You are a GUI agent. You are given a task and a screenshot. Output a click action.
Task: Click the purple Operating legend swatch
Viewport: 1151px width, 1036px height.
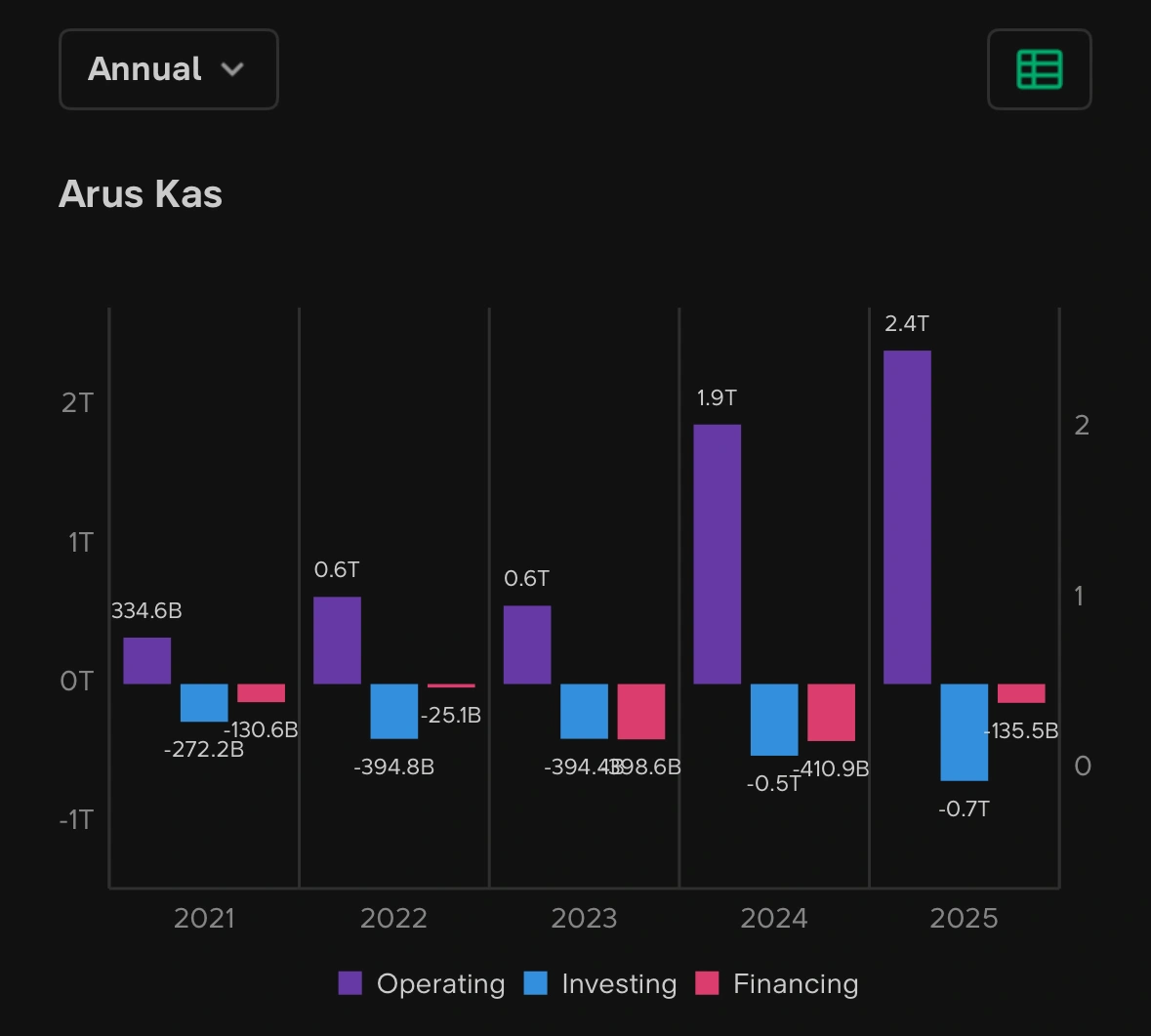pos(349,983)
